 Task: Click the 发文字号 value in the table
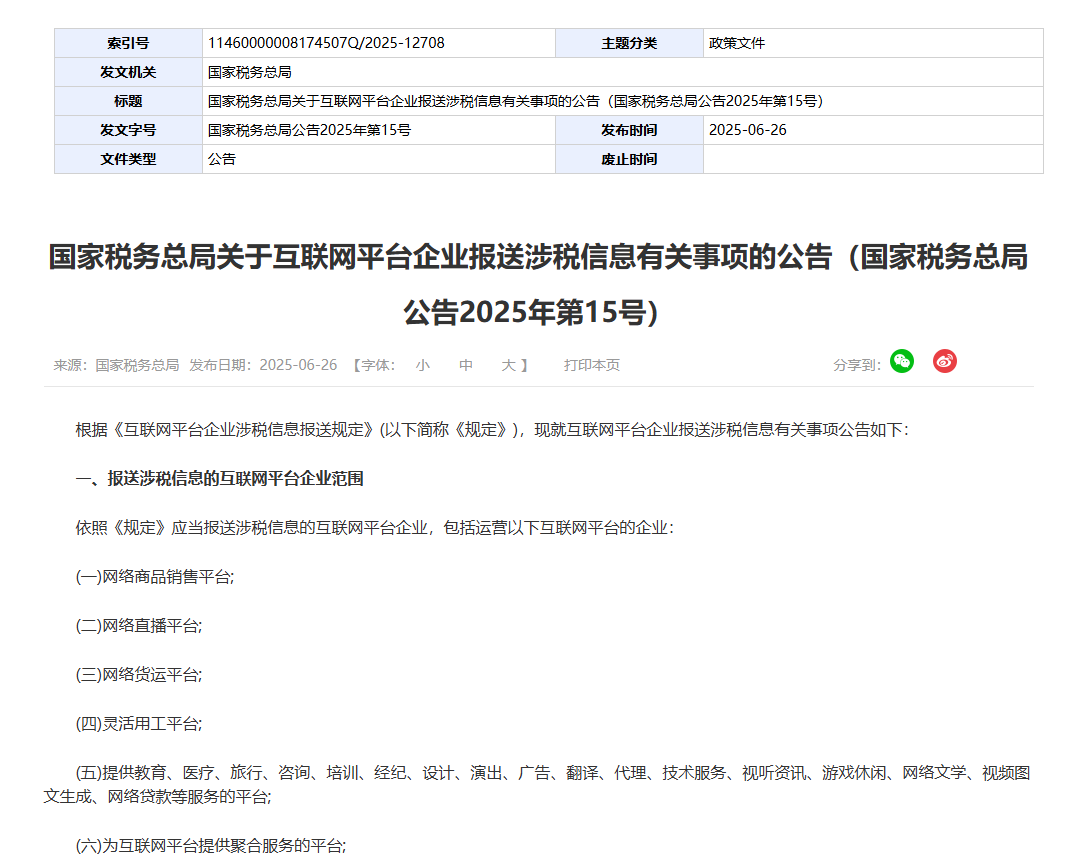click(309, 130)
